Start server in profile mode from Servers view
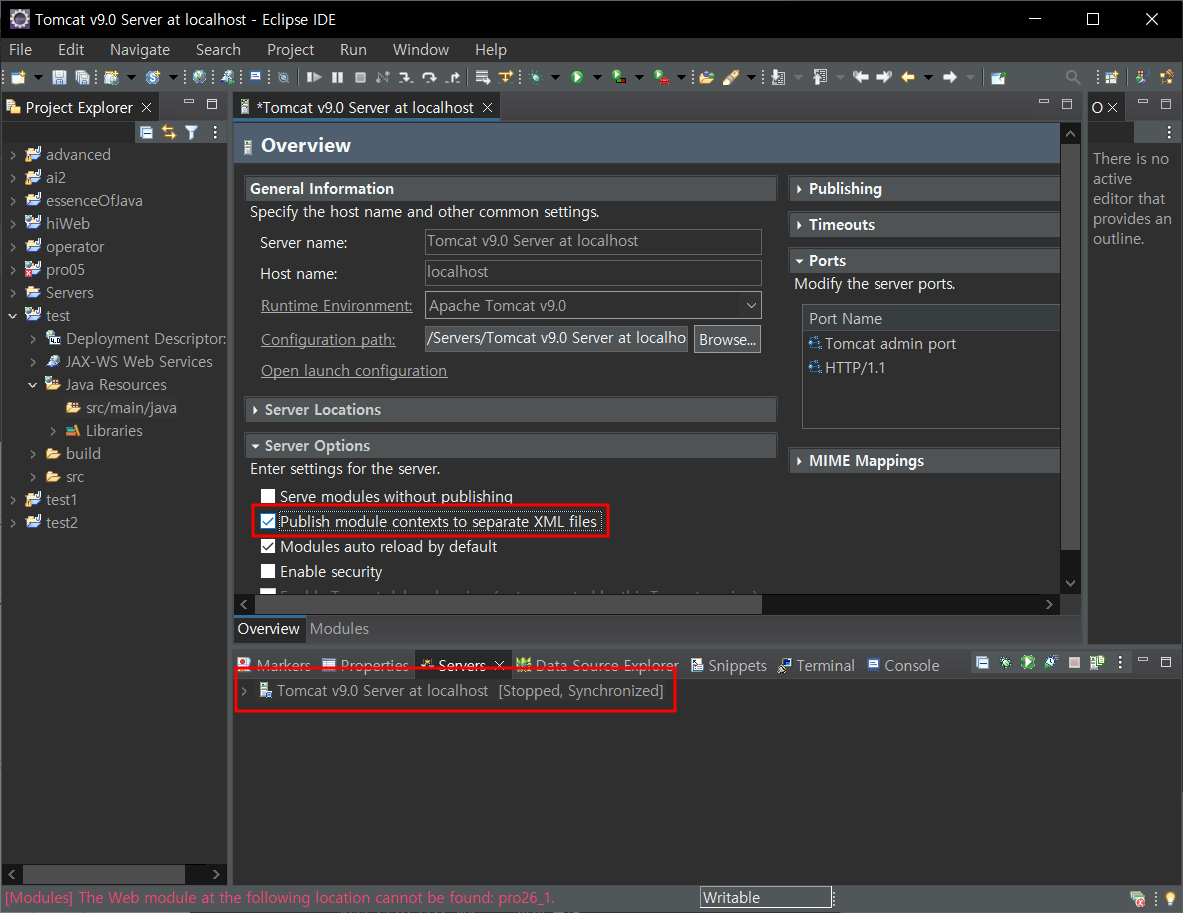 (x=1051, y=662)
